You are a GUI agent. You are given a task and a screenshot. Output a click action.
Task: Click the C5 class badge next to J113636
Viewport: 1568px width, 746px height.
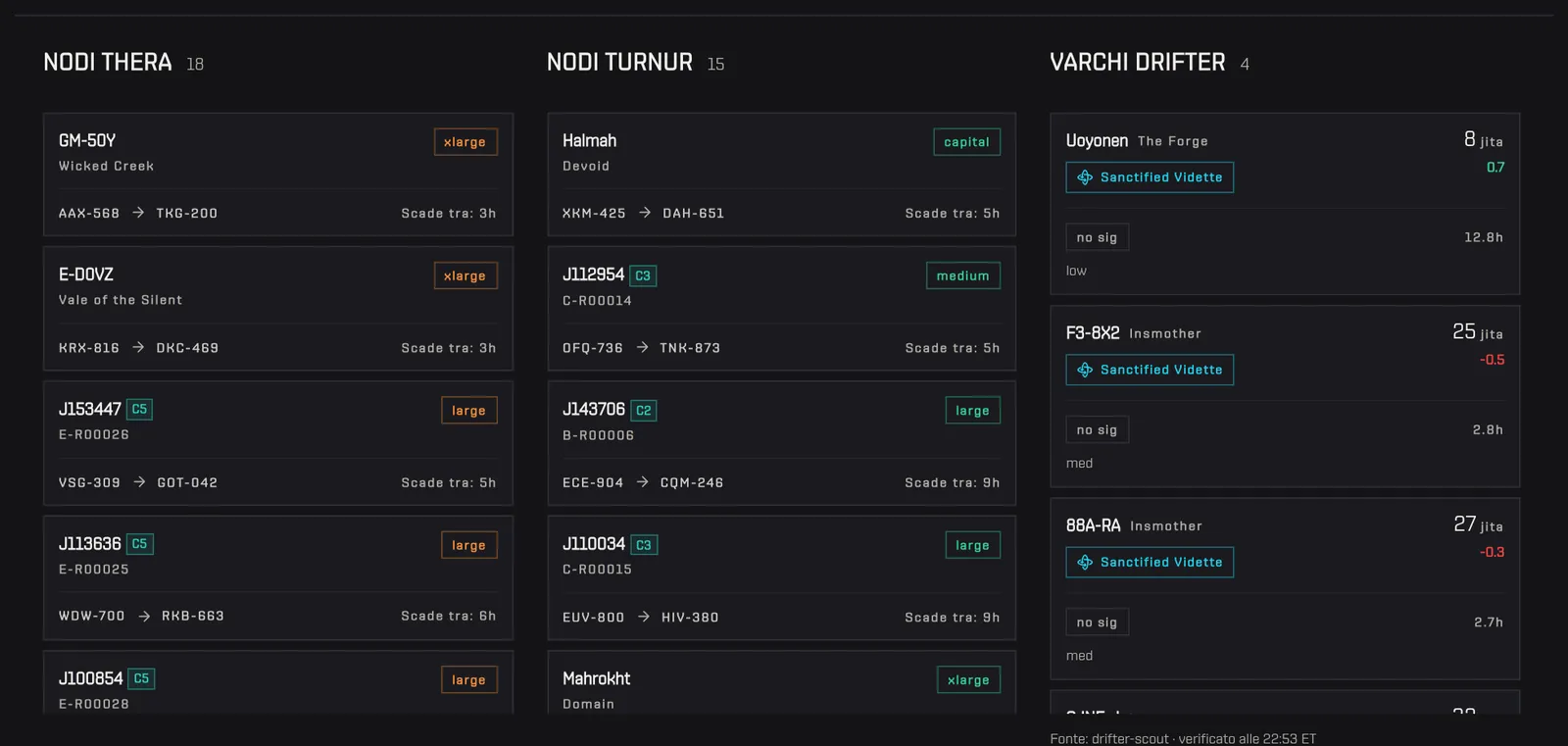140,544
